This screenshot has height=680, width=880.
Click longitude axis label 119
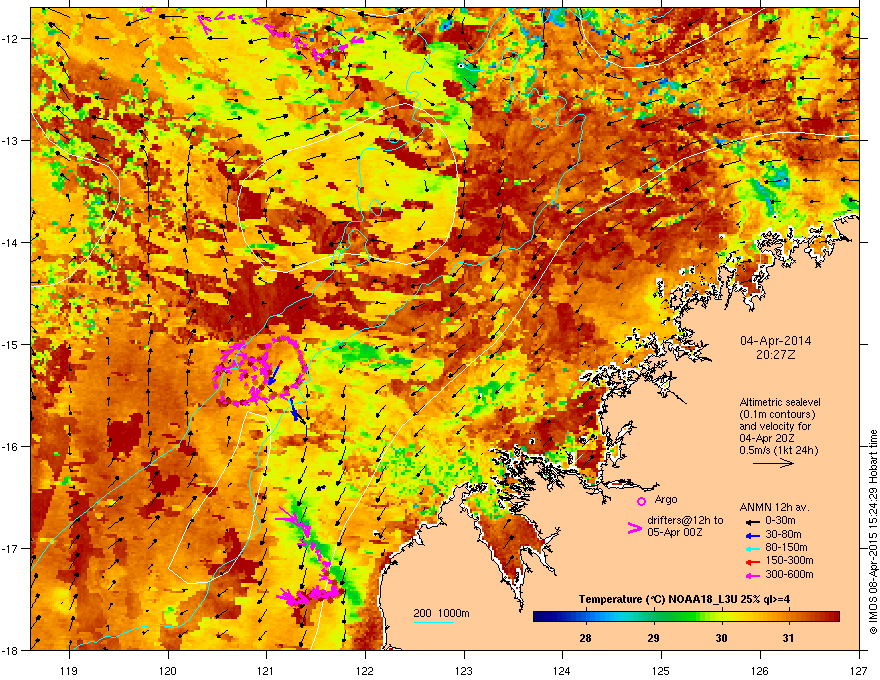[x=69, y=670]
